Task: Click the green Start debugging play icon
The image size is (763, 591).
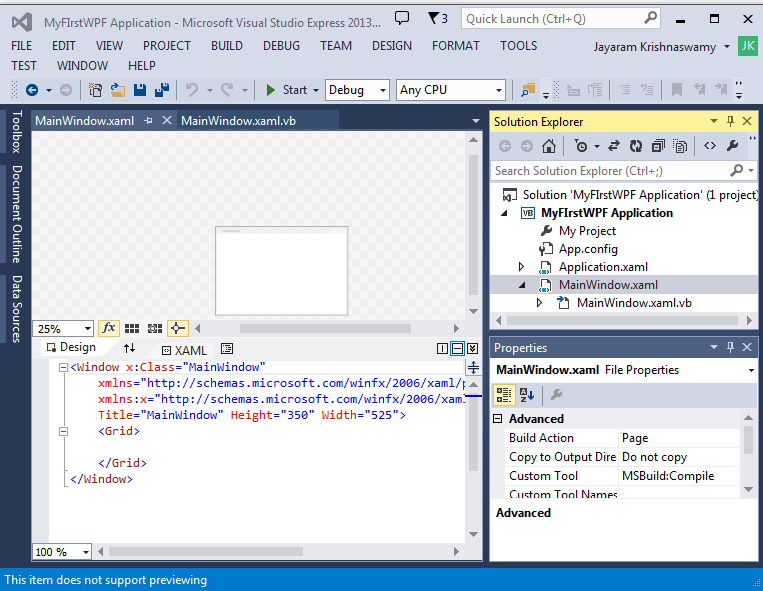Action: [271, 90]
